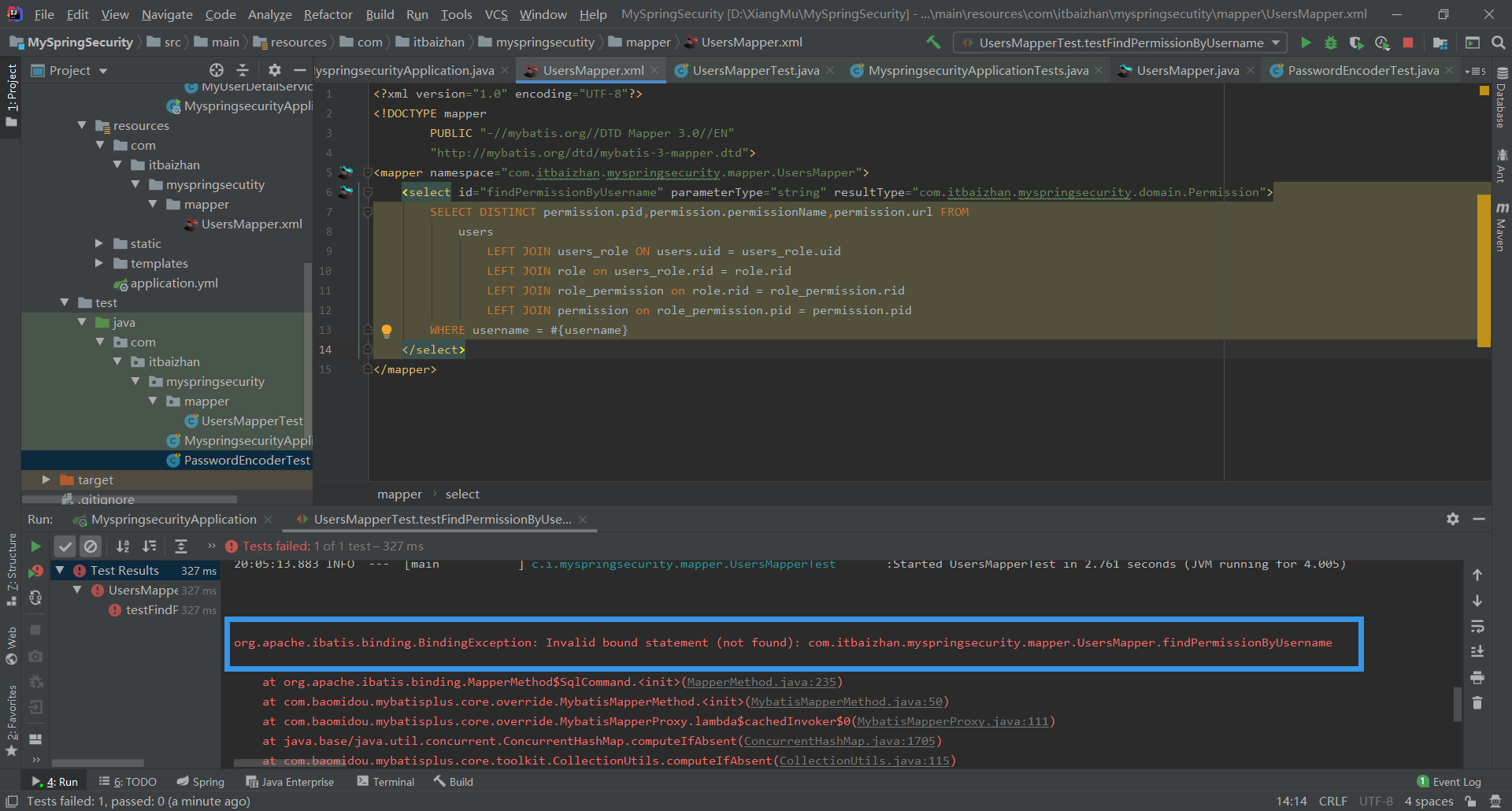
Task: Switch to MyspringsecurityApplication run tab
Action: coord(173,520)
